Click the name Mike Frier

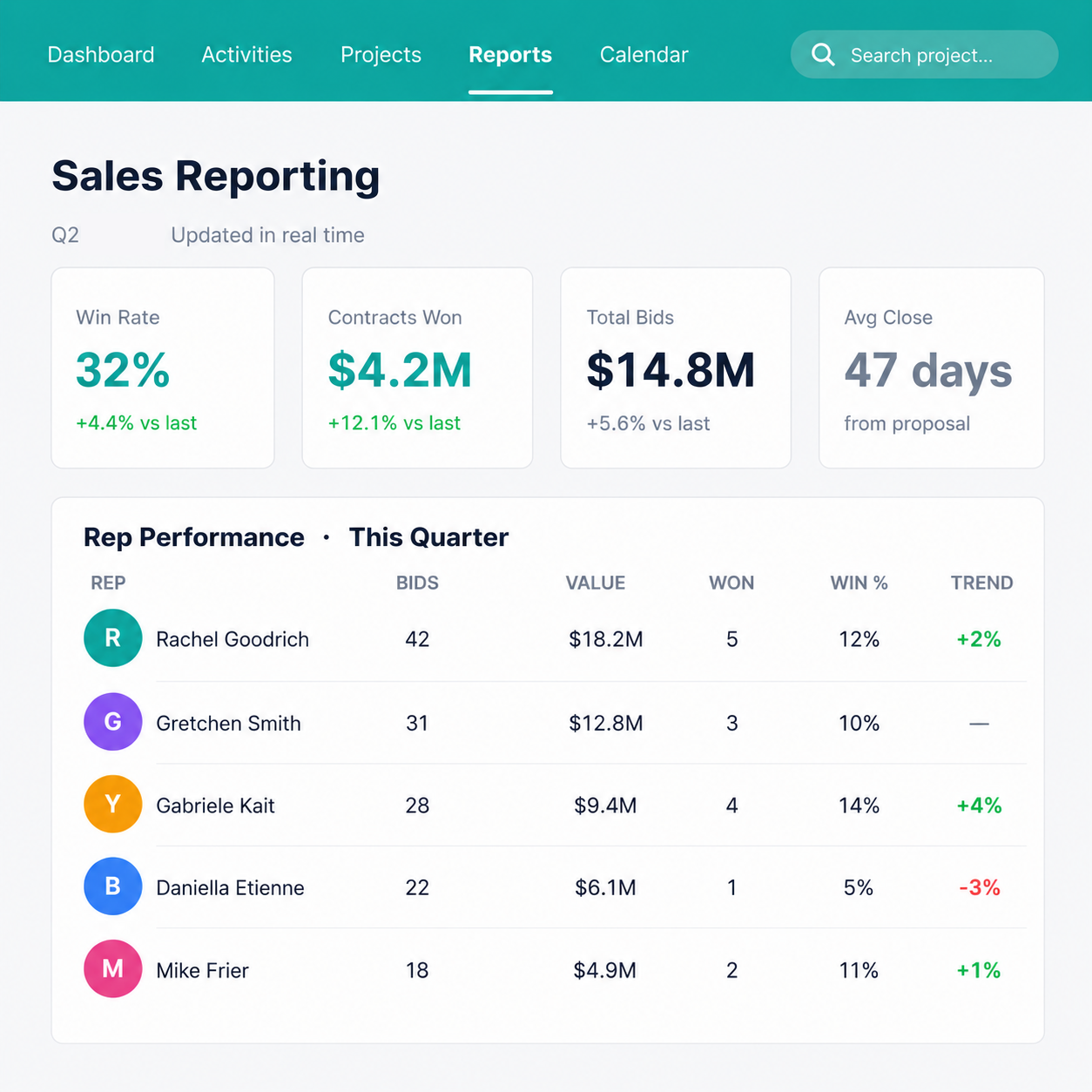point(202,970)
